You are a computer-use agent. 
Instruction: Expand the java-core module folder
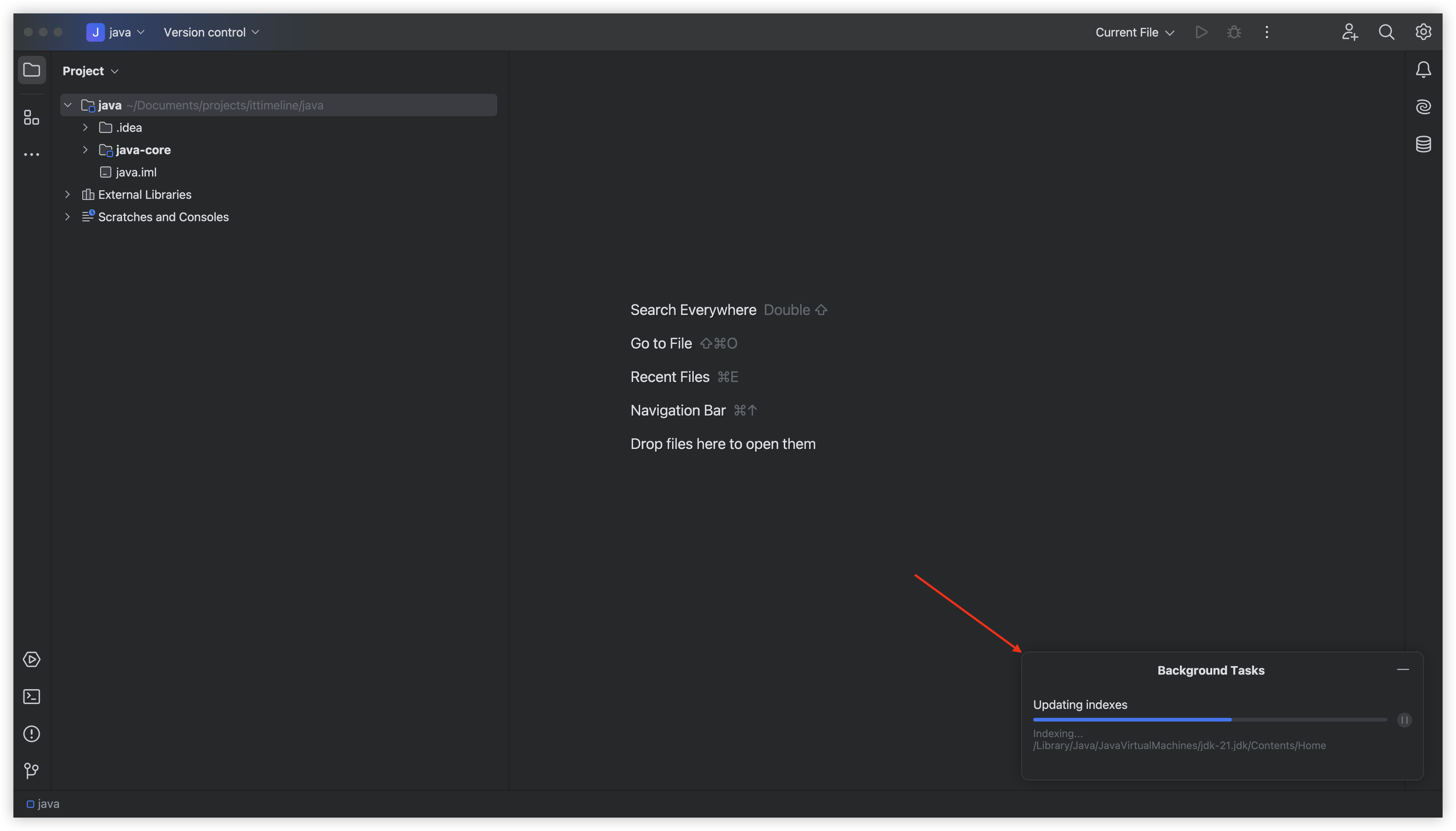86,150
